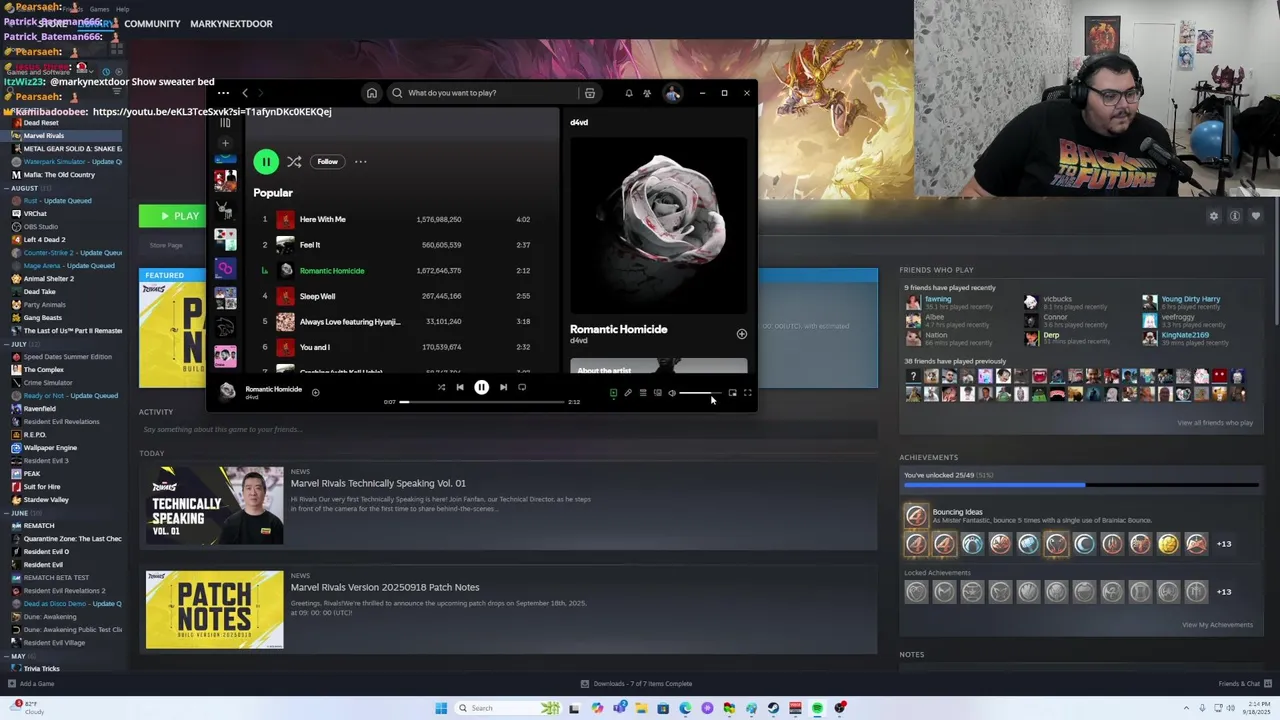Favorite the game with the heart icon
This screenshot has width=1280, height=720.
1256,216
